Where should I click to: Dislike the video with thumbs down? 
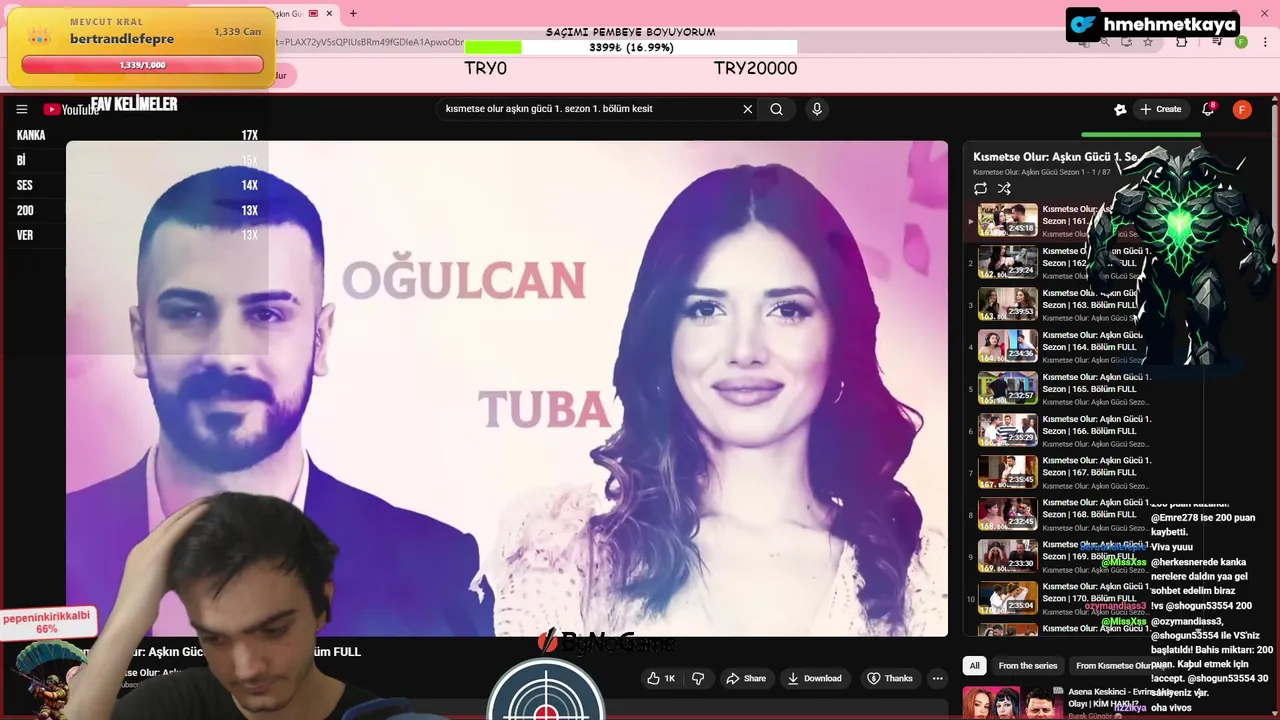tap(698, 678)
